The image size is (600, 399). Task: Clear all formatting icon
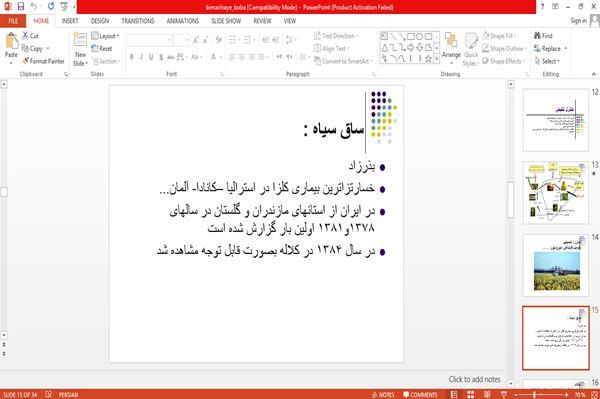click(218, 40)
